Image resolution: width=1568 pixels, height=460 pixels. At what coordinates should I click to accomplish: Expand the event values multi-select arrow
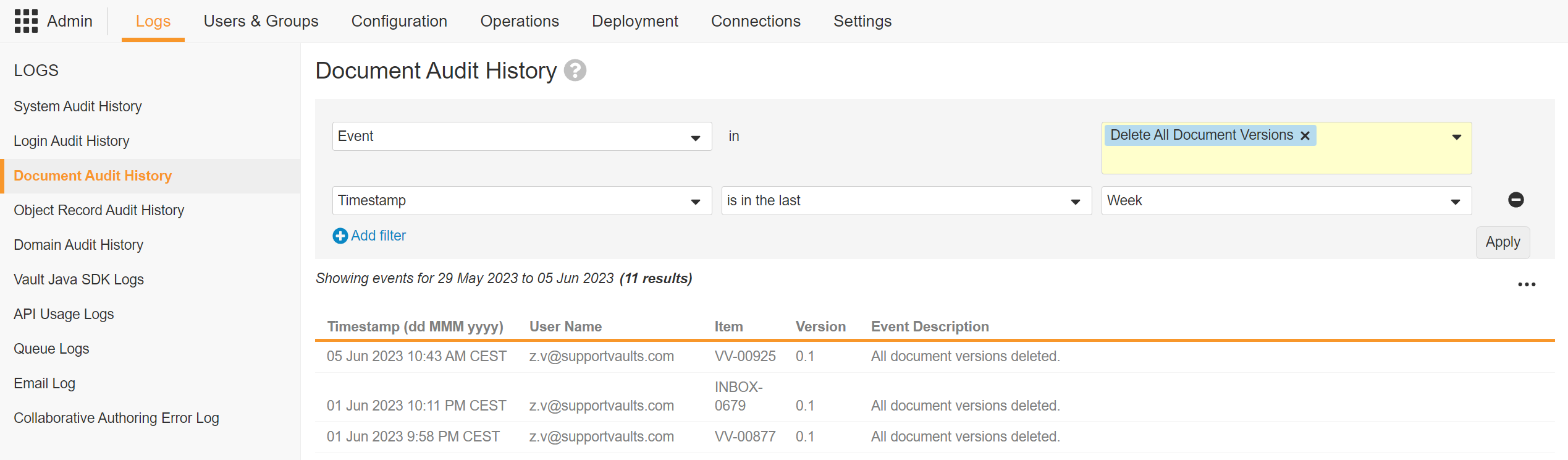tap(1456, 137)
